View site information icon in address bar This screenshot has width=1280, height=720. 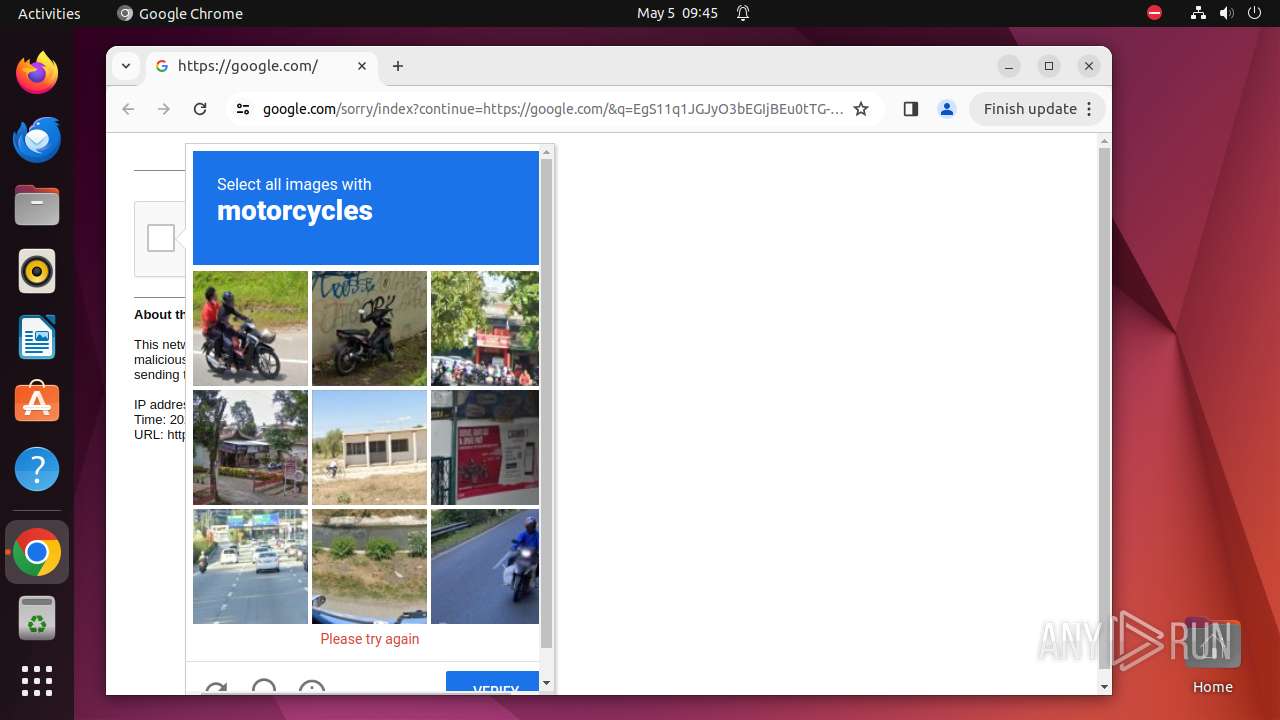click(243, 109)
